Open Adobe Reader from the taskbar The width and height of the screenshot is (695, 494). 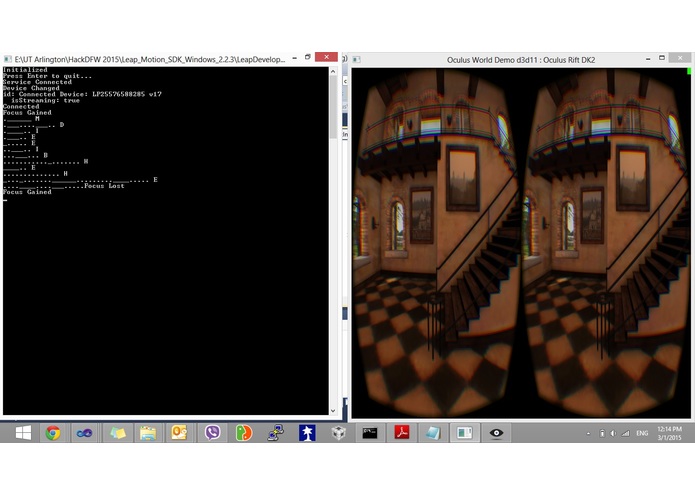click(402, 432)
